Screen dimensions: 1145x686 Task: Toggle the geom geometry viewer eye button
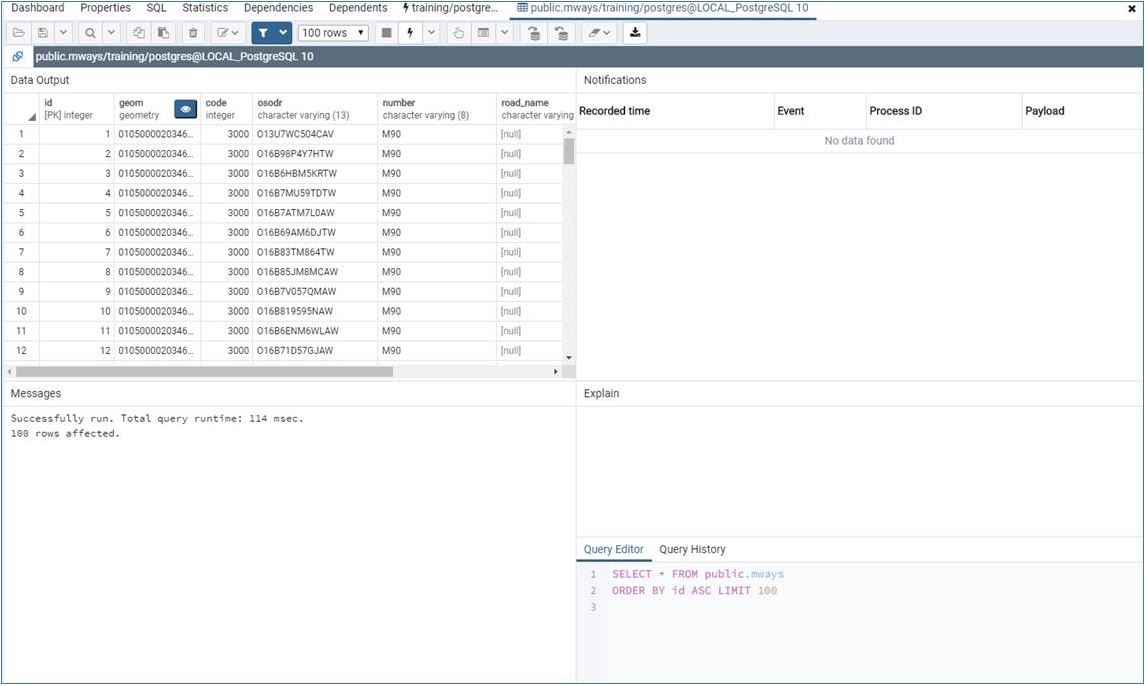pos(185,109)
